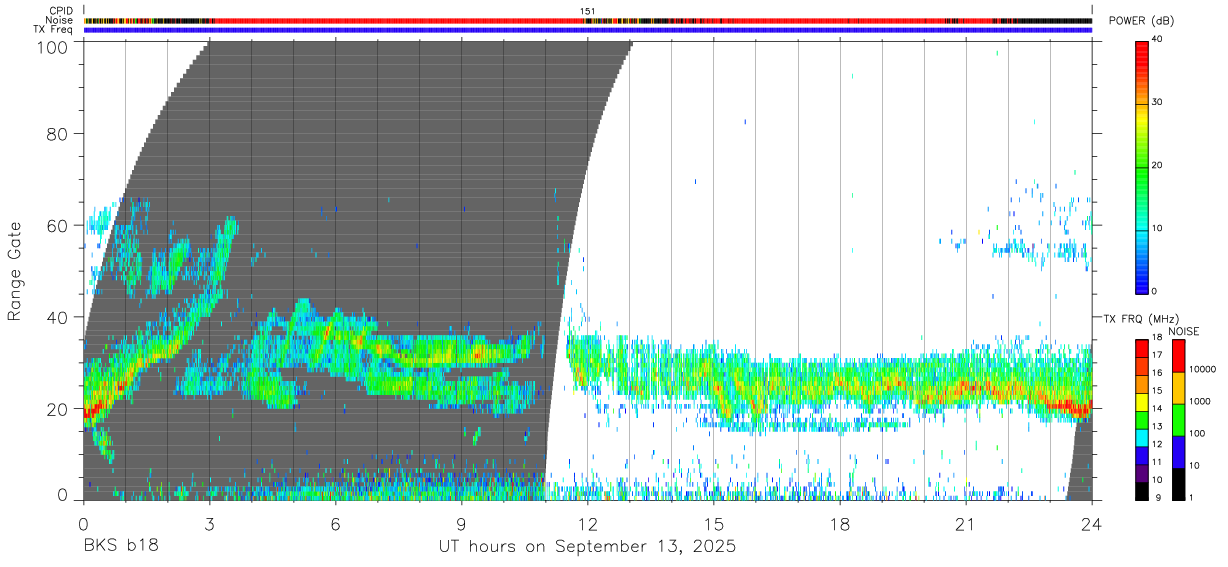Click the 80 tick on Range Gate axis

pyautogui.click(x=57, y=133)
